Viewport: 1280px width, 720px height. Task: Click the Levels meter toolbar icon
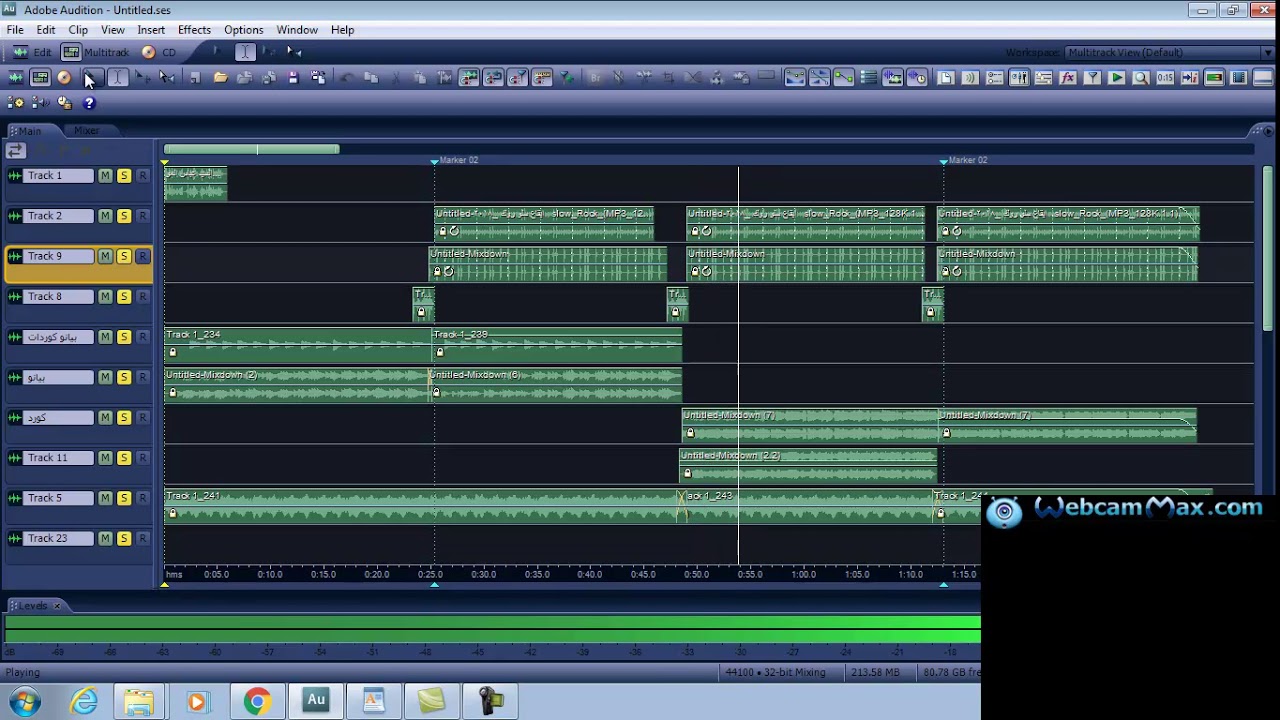pos(1214,78)
